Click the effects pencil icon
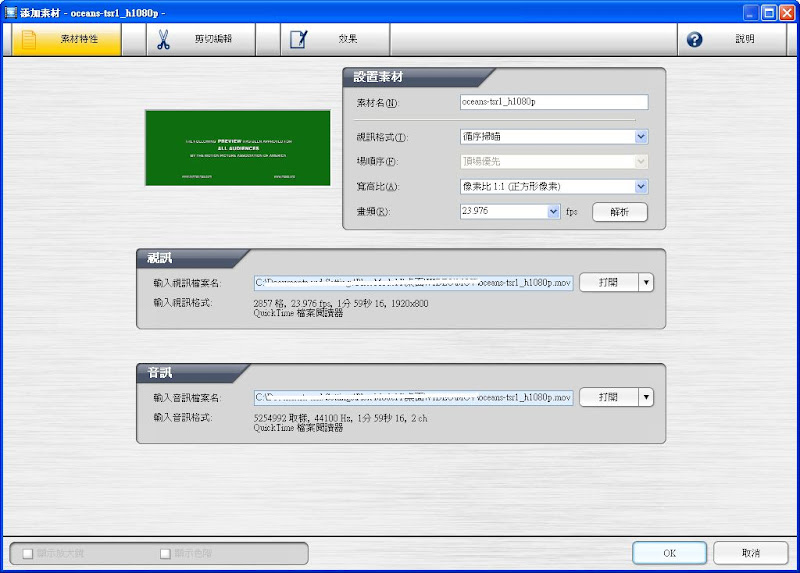 299,39
